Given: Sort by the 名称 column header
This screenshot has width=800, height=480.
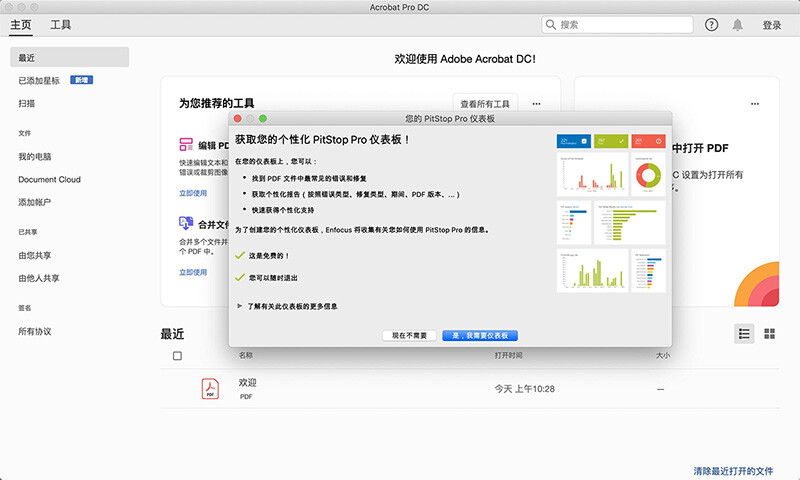Looking at the screenshot, I should [x=245, y=355].
